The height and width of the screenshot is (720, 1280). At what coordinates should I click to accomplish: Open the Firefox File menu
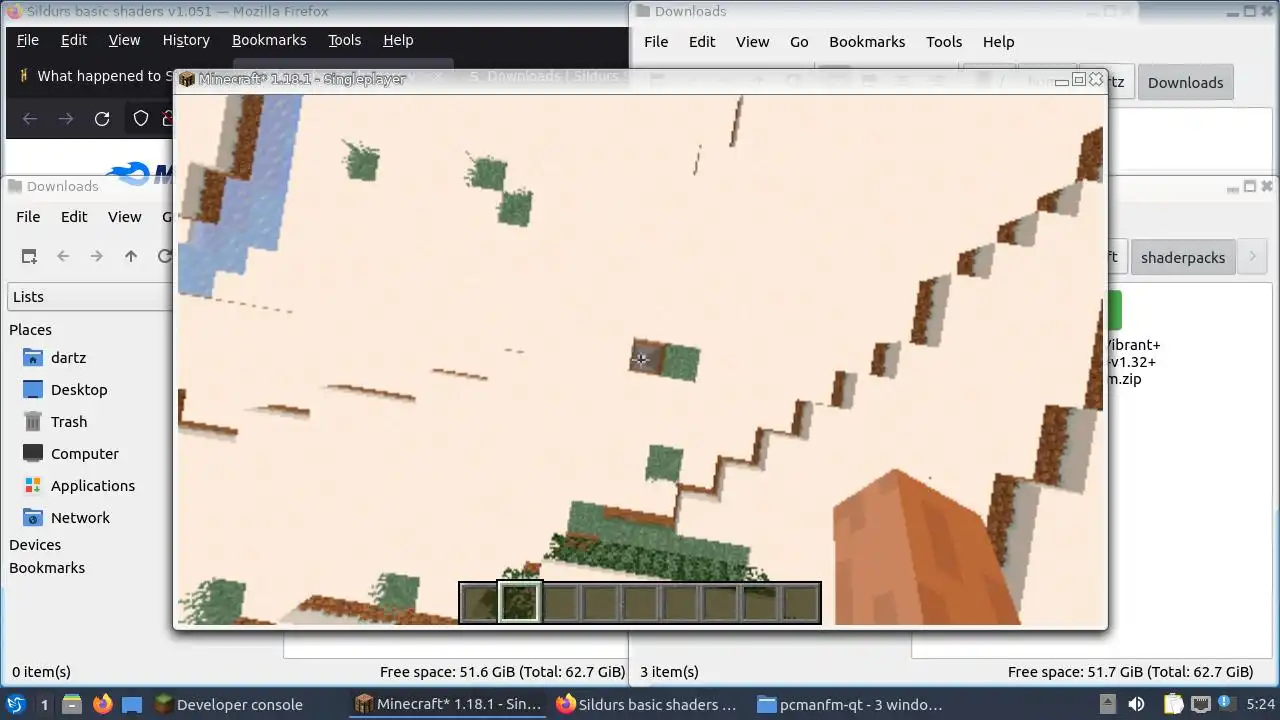coord(28,40)
